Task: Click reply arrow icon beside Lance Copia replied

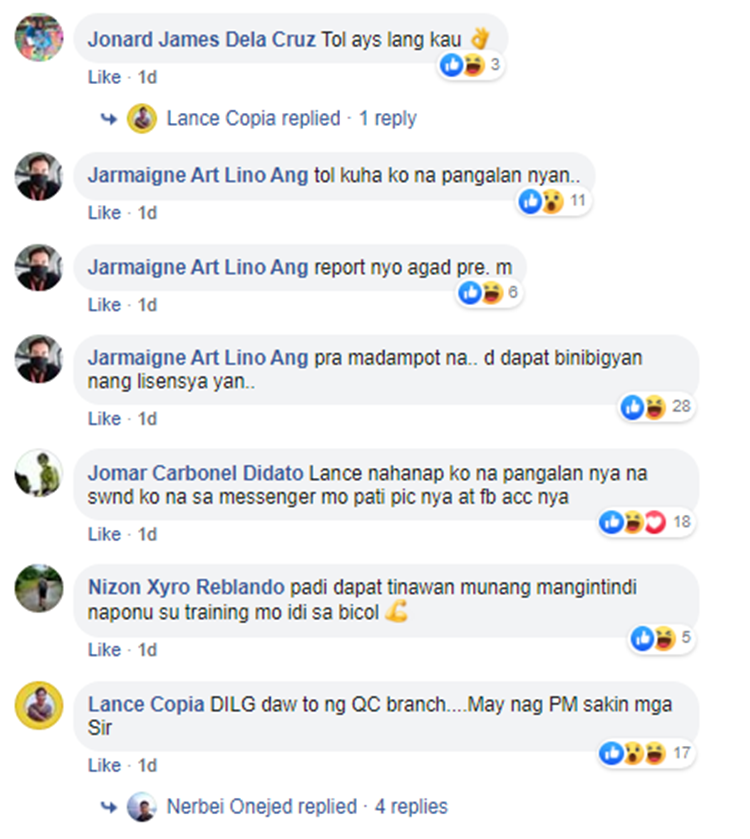Action: (x=109, y=119)
